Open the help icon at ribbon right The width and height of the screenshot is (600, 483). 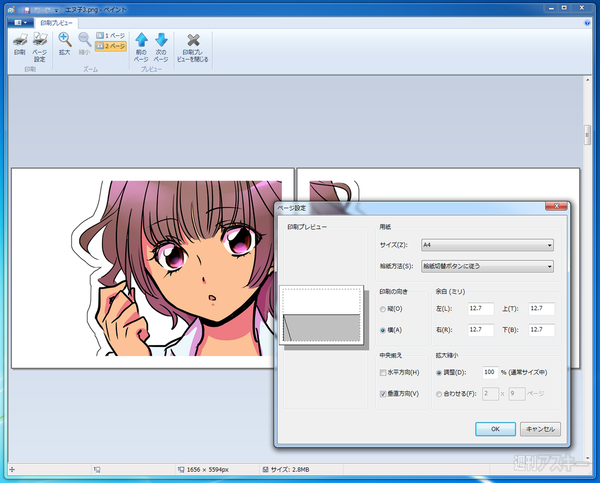[x=587, y=23]
